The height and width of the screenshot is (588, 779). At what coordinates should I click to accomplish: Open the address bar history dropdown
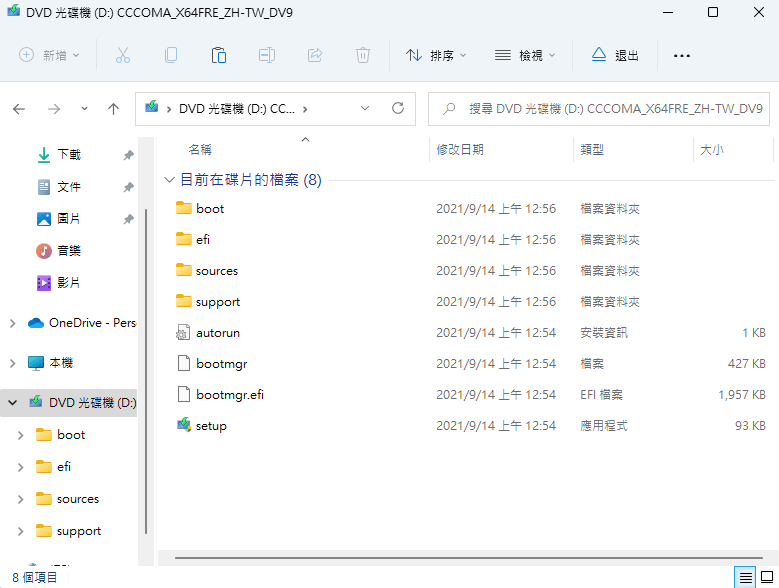(365, 108)
